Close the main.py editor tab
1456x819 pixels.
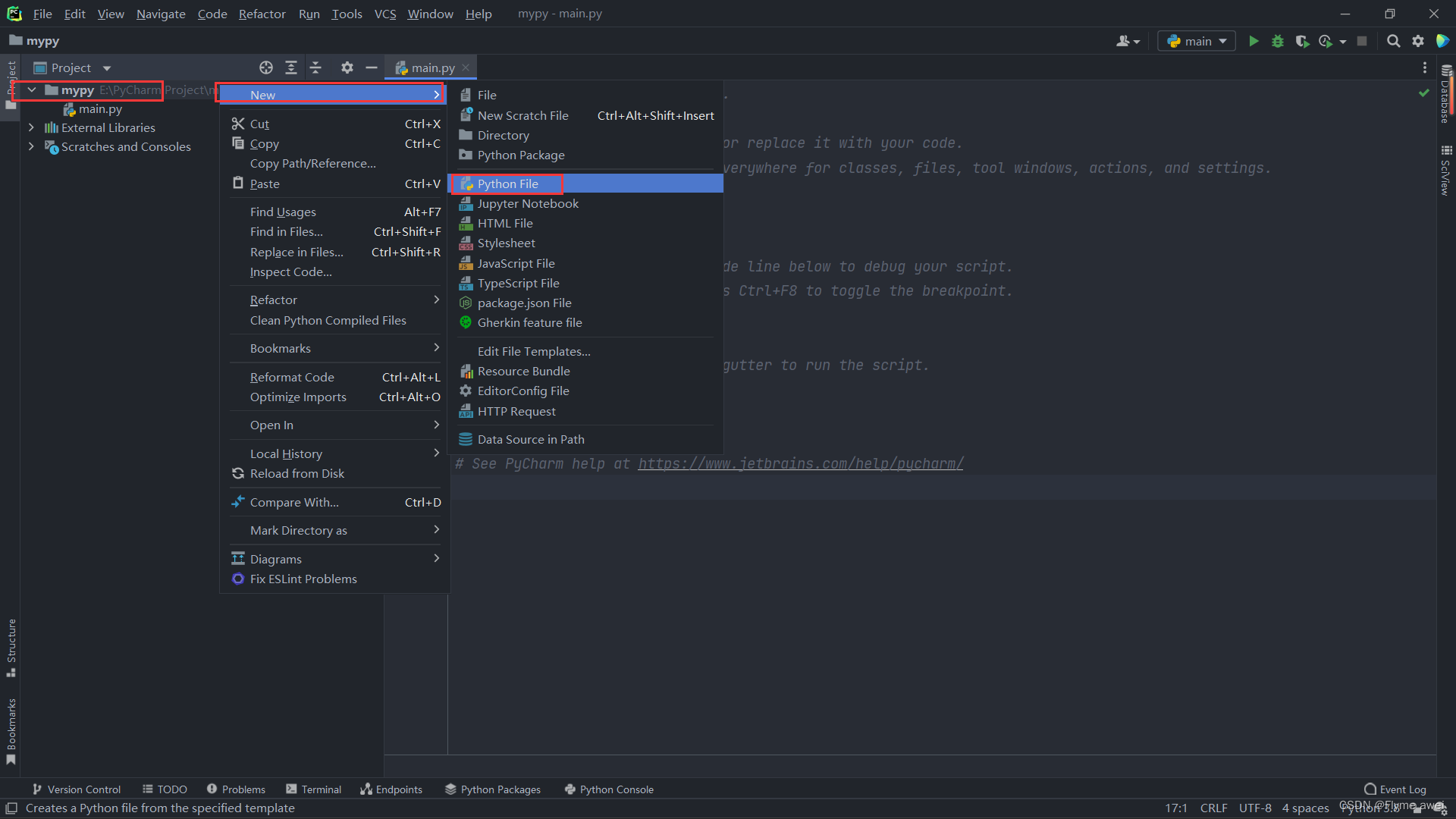pyautogui.click(x=466, y=67)
